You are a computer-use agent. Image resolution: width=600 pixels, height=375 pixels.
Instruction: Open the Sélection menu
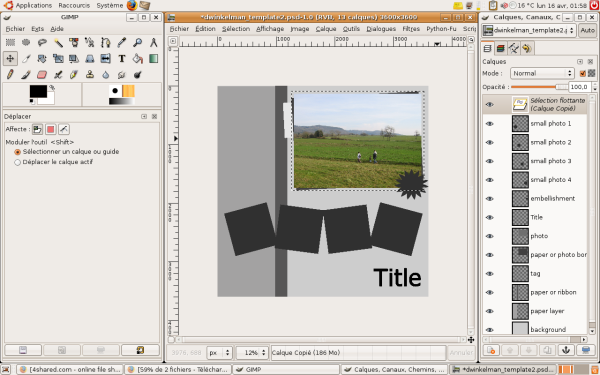pos(236,29)
